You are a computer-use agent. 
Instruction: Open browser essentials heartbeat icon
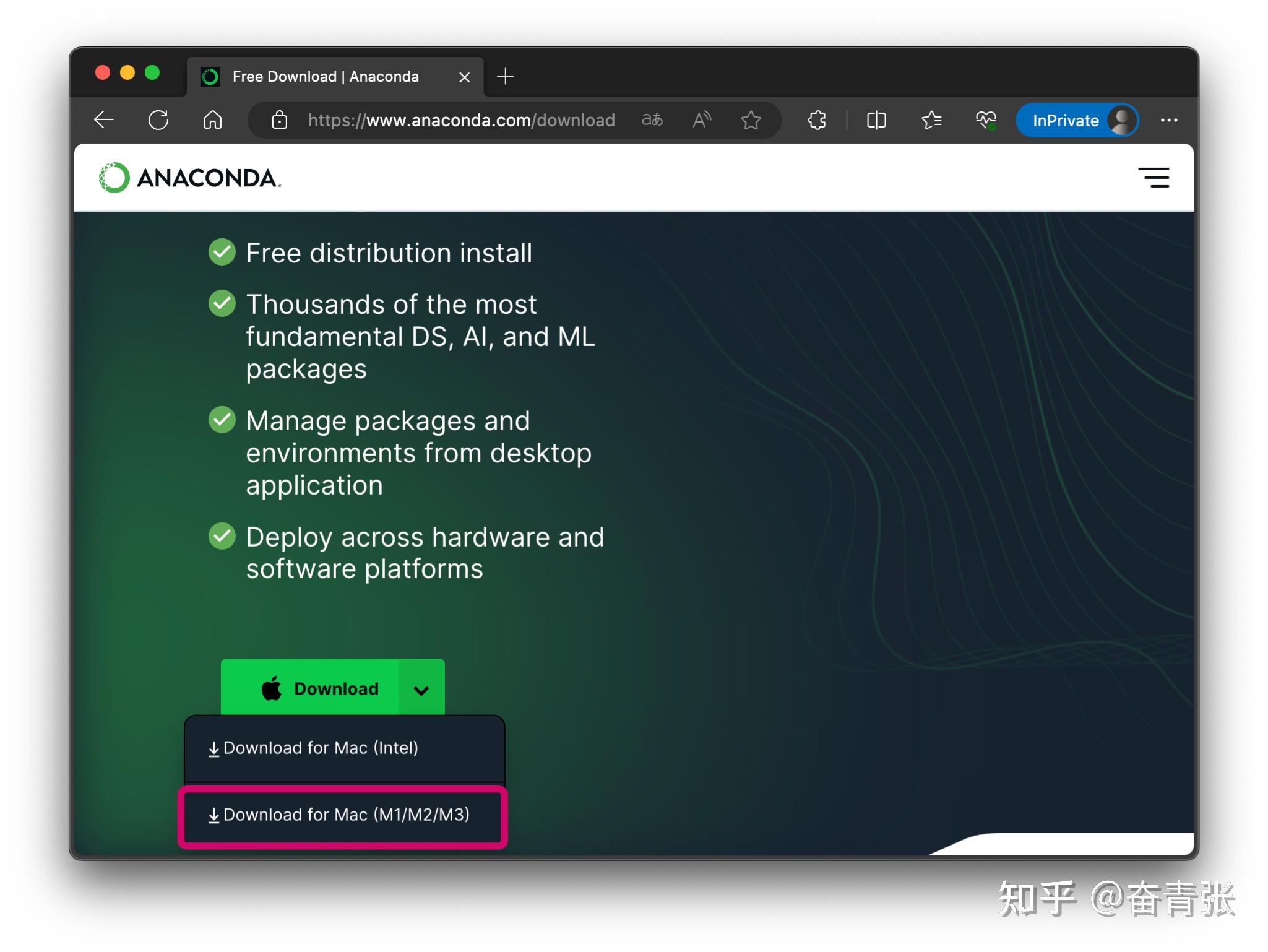986,120
